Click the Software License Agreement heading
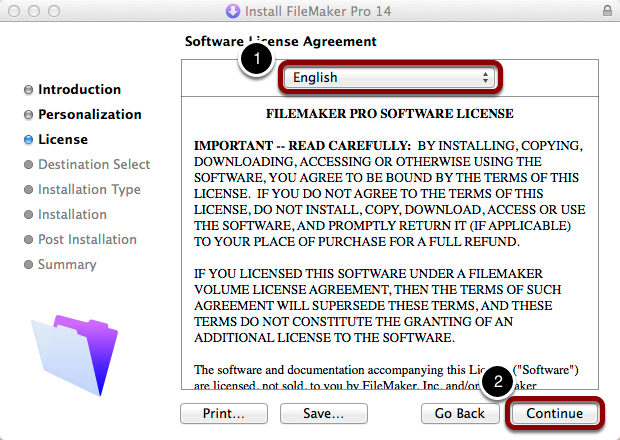 281,41
